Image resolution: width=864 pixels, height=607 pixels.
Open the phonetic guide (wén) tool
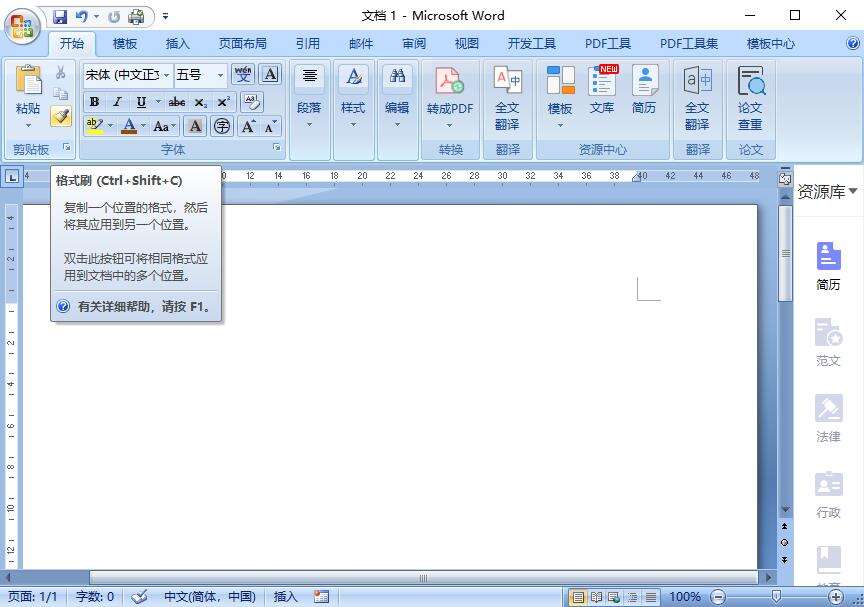click(x=242, y=74)
